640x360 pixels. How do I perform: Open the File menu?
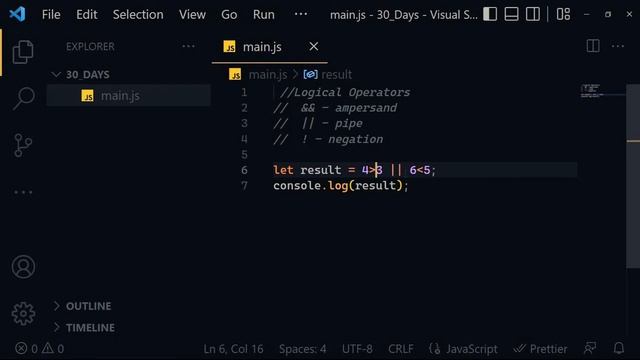(51, 15)
